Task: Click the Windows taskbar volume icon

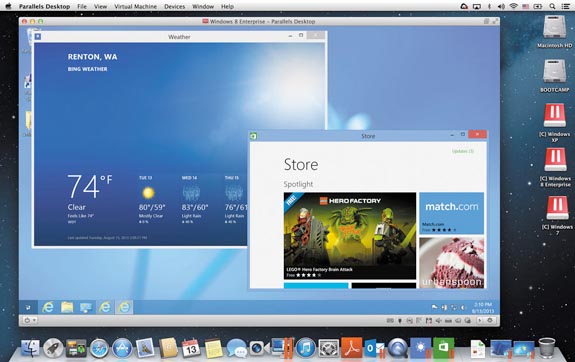Action: point(463,307)
